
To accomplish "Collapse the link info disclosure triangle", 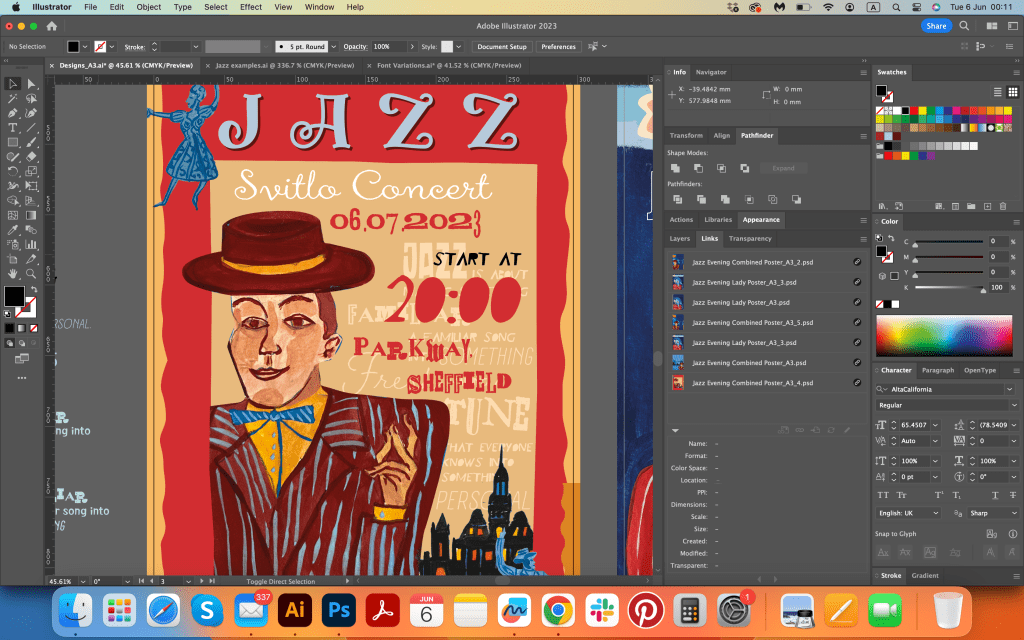I will (x=676, y=430).
